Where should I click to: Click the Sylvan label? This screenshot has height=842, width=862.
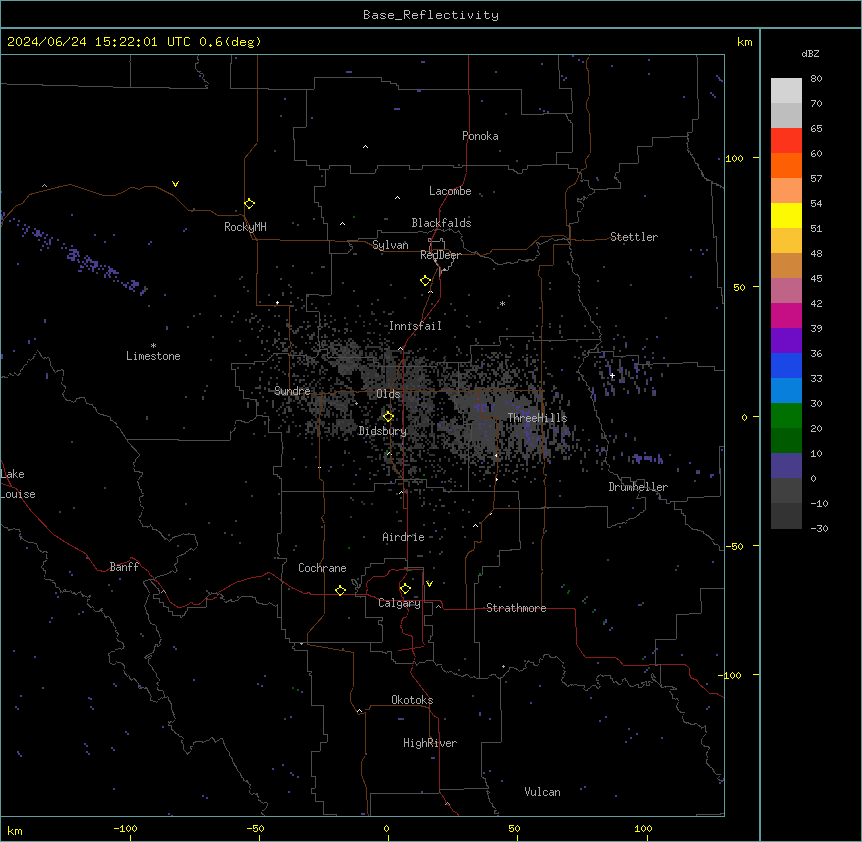(x=390, y=245)
